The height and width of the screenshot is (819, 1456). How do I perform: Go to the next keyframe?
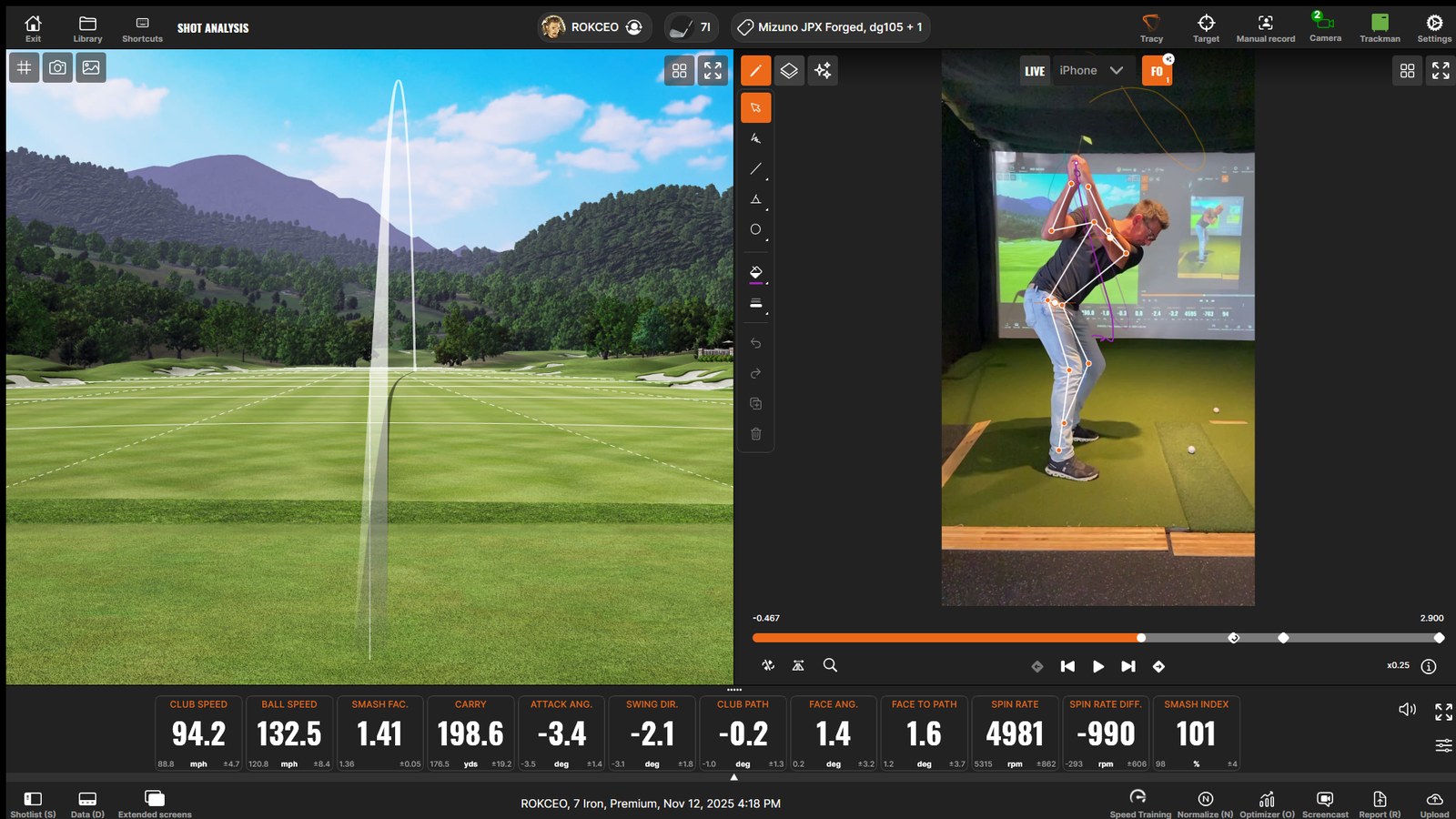point(1158,666)
